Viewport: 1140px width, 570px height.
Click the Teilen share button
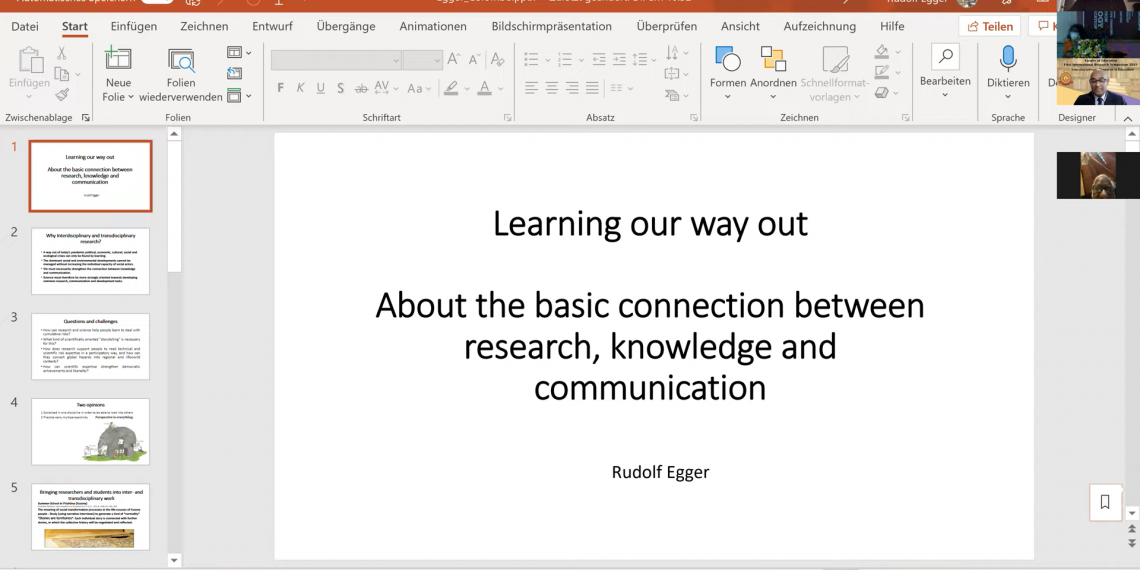click(x=990, y=26)
